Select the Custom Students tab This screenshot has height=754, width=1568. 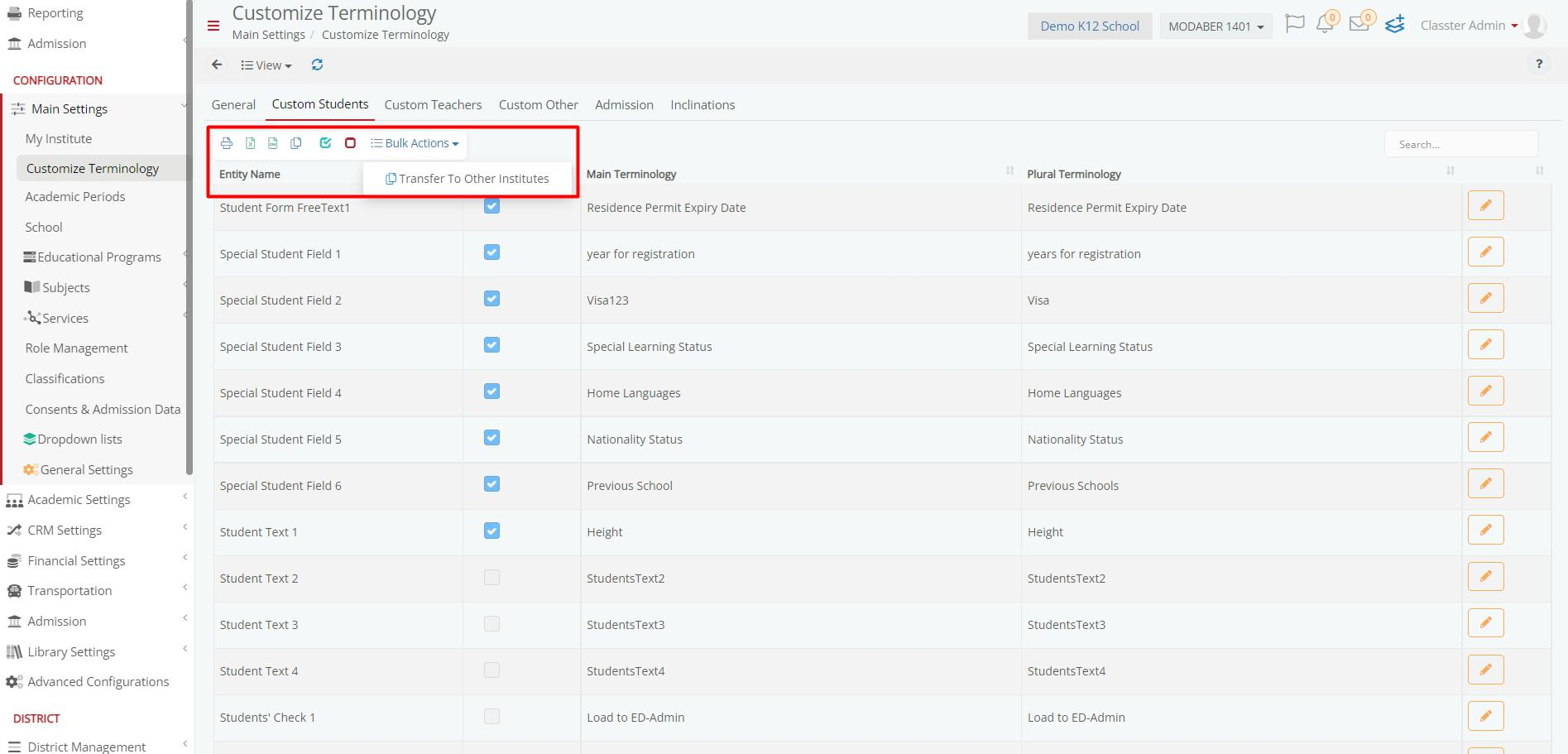(x=320, y=104)
